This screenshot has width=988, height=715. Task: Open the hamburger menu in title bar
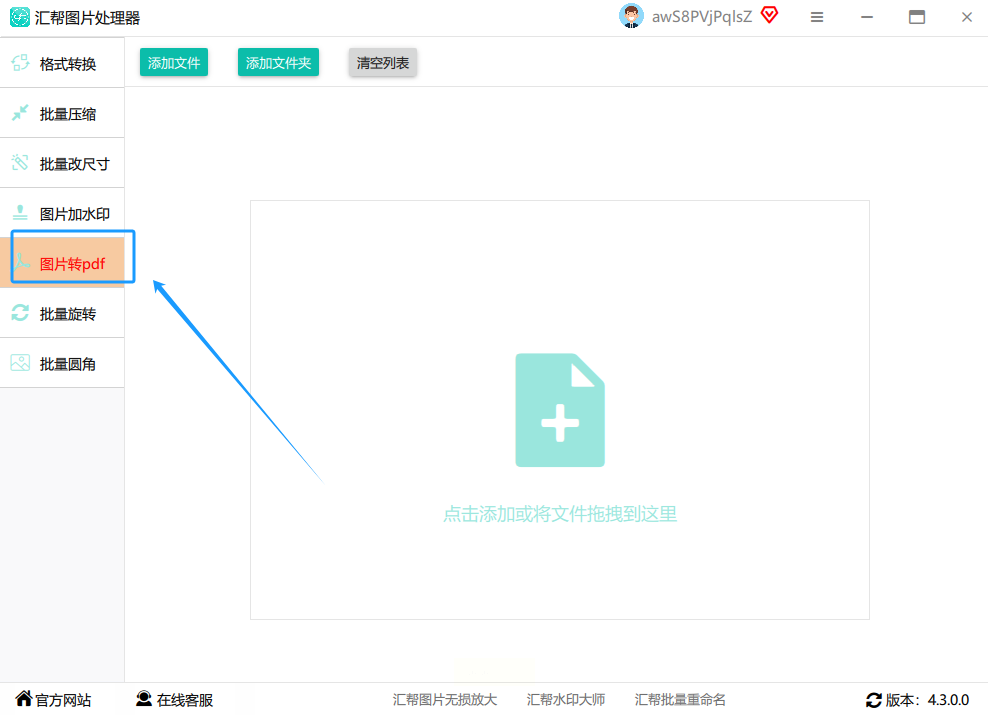pyautogui.click(x=817, y=18)
